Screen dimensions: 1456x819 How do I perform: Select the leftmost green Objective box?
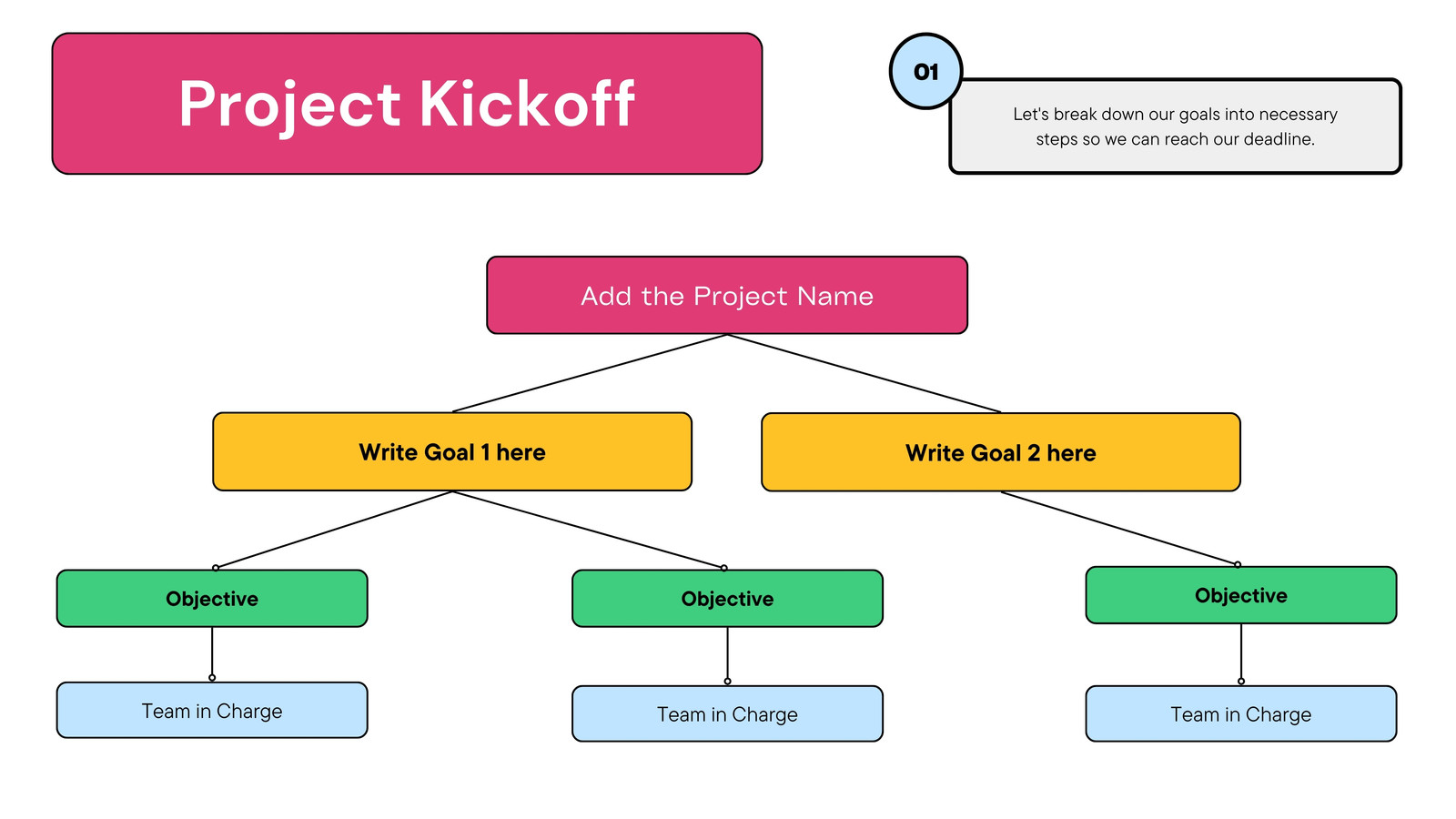[x=212, y=599]
